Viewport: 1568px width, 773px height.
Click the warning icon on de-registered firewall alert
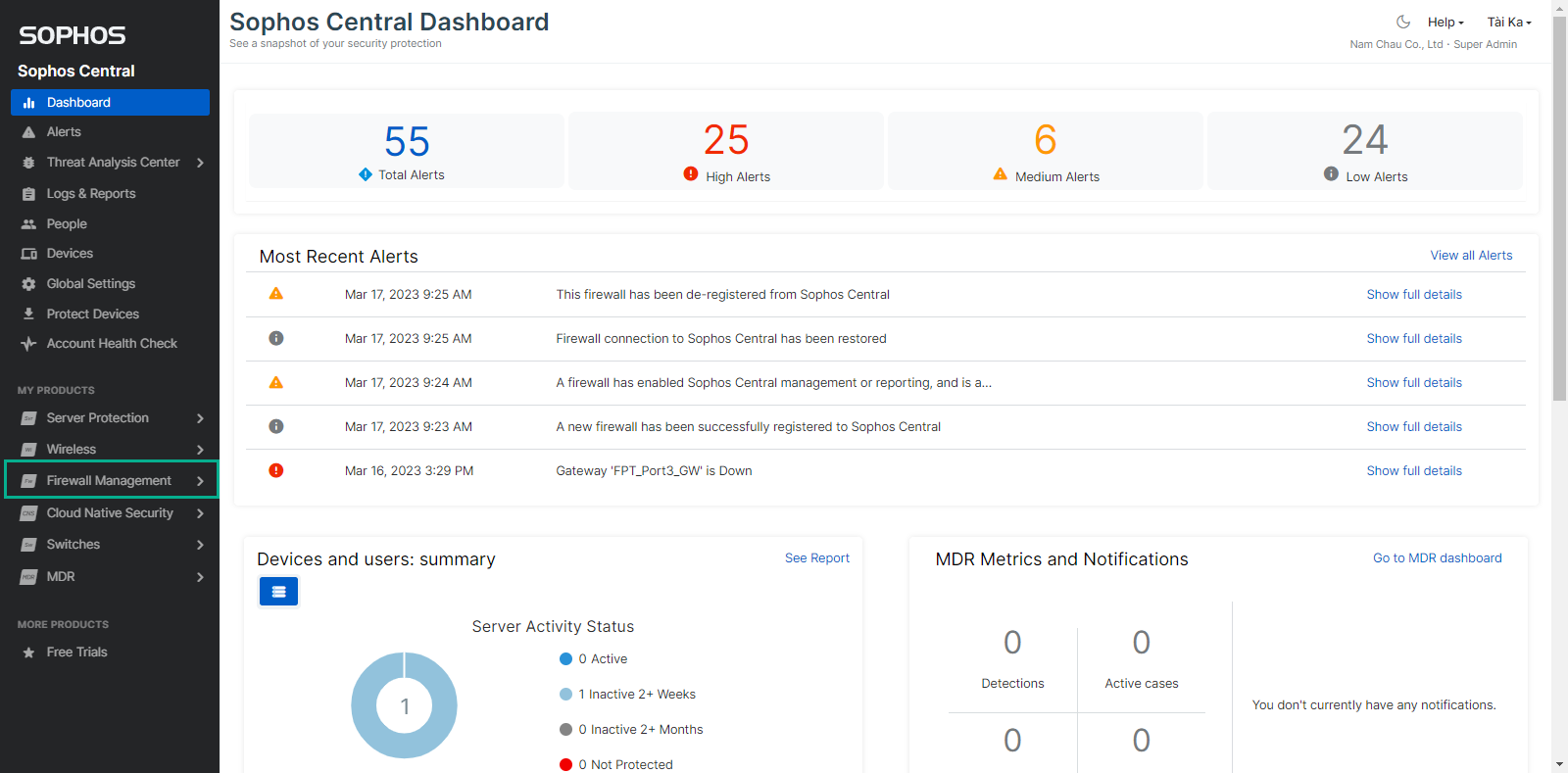[x=276, y=294]
